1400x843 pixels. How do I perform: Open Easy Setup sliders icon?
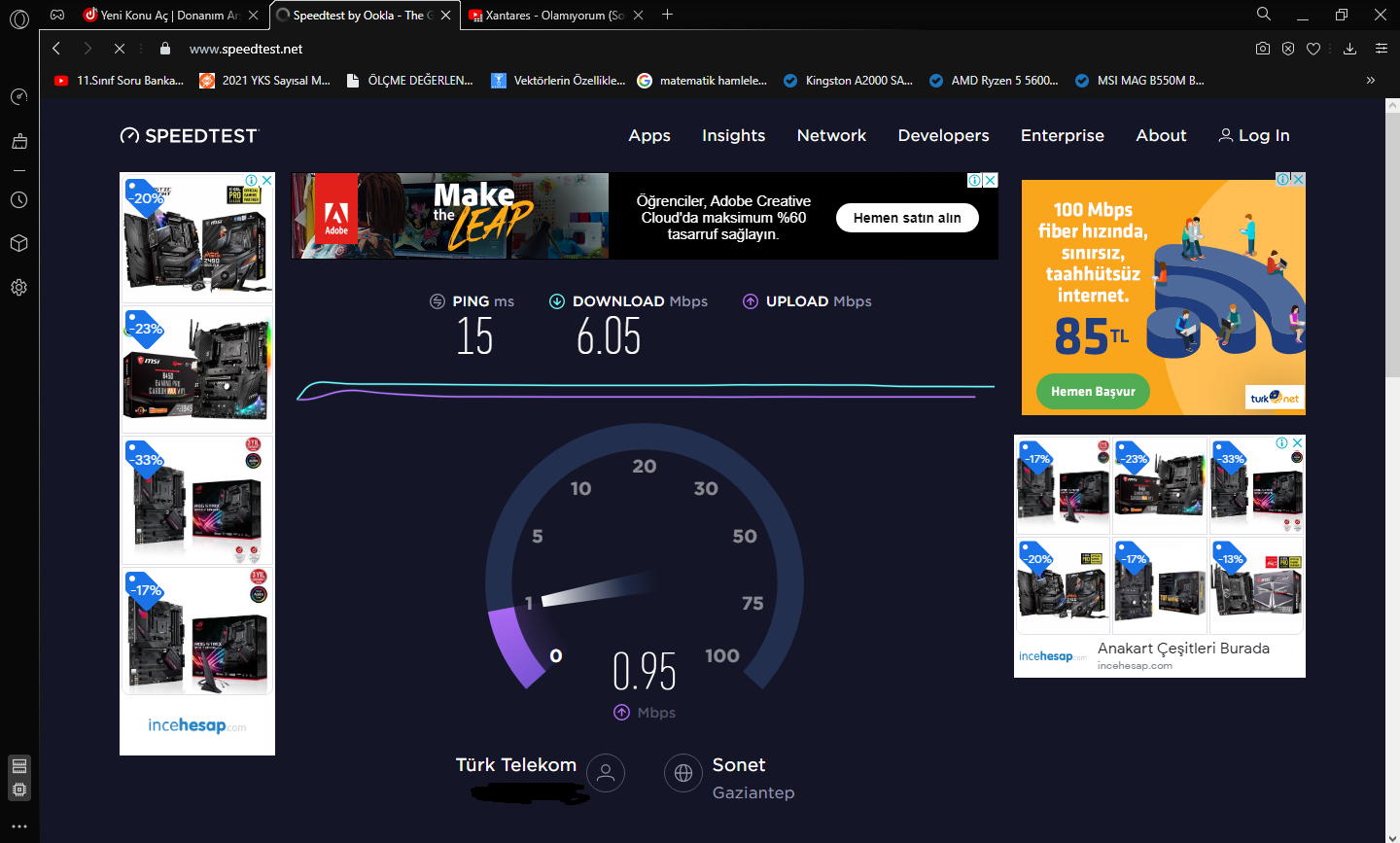click(x=1382, y=49)
